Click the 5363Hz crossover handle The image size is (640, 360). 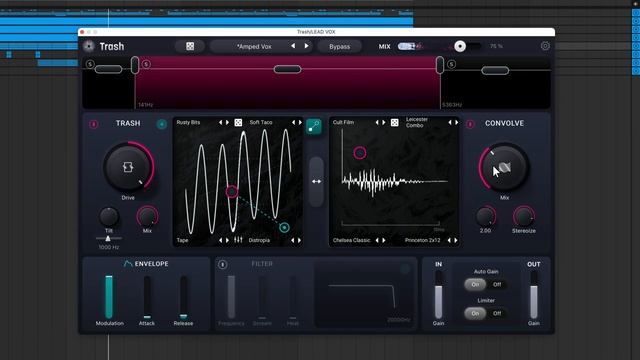440,65
